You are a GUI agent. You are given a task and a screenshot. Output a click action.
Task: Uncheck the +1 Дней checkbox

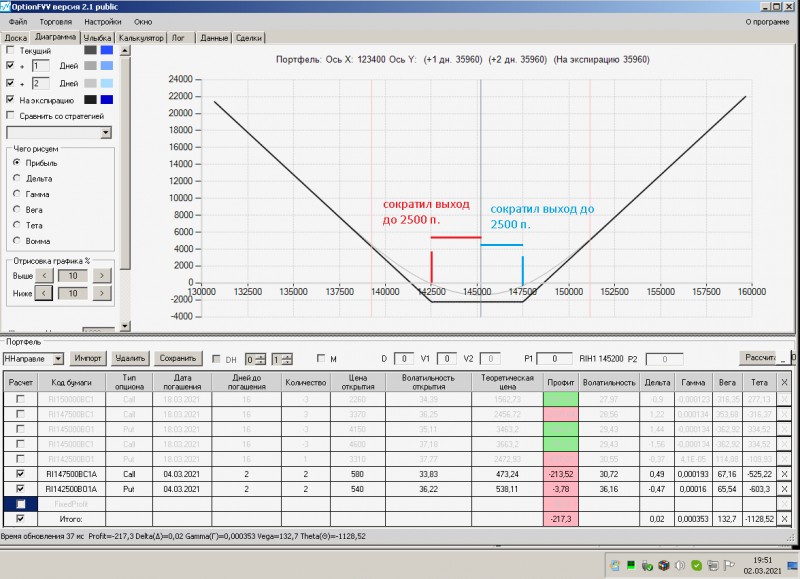coord(10,65)
